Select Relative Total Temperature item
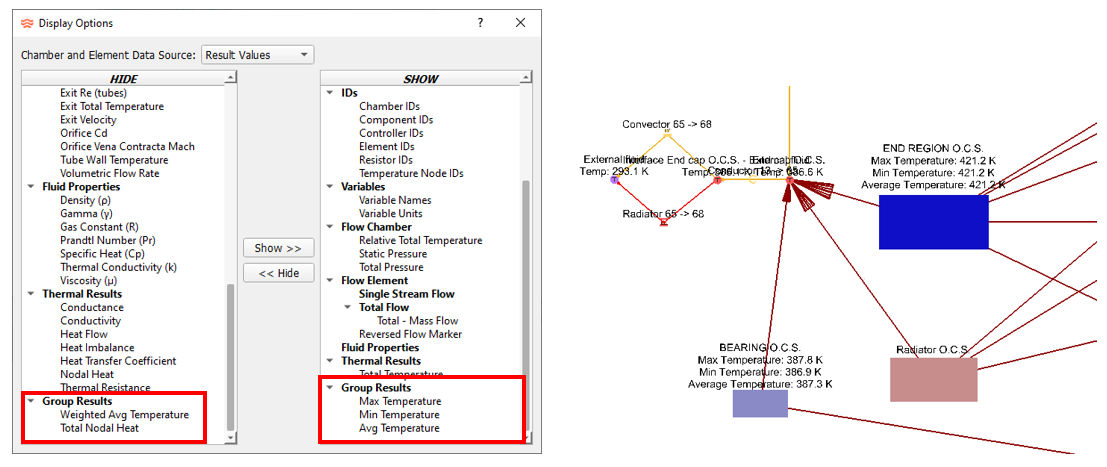The height and width of the screenshot is (467, 1107). click(421, 241)
